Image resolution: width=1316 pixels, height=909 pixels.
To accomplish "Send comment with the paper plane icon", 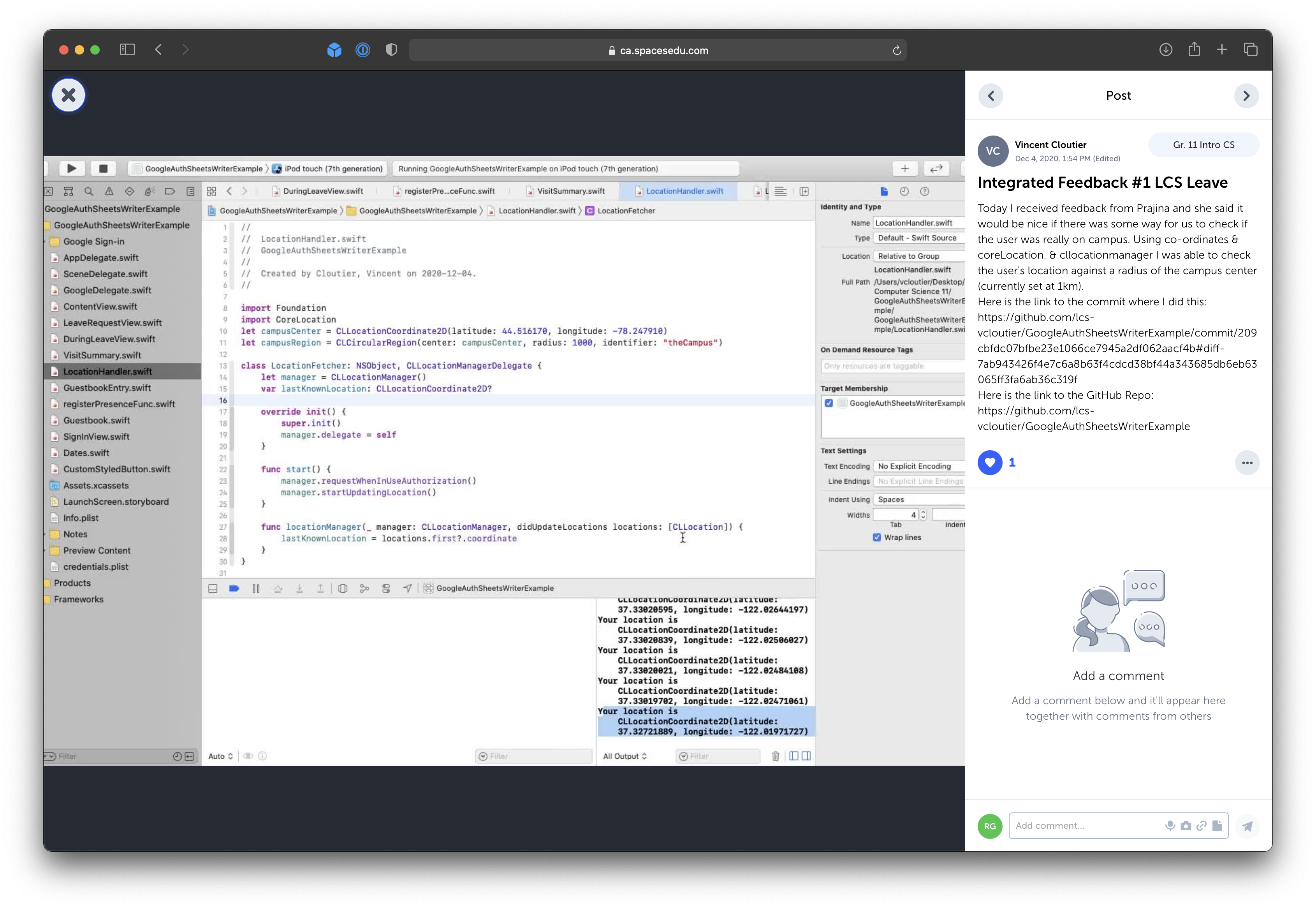I will (x=1247, y=826).
